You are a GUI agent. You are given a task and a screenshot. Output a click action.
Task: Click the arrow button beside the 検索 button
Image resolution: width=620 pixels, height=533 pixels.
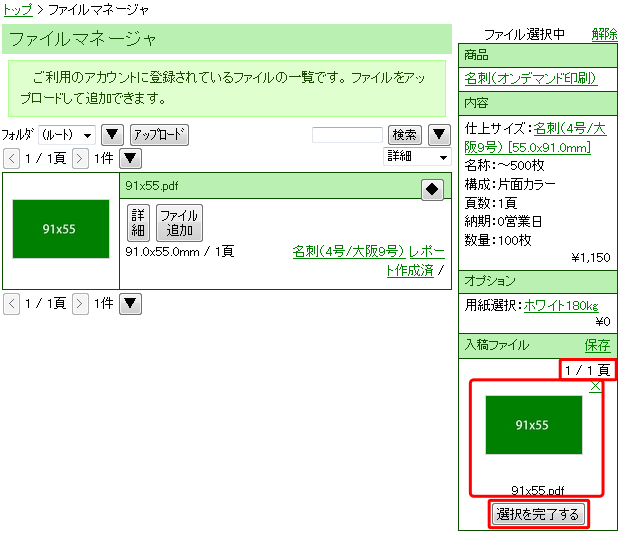click(439, 135)
